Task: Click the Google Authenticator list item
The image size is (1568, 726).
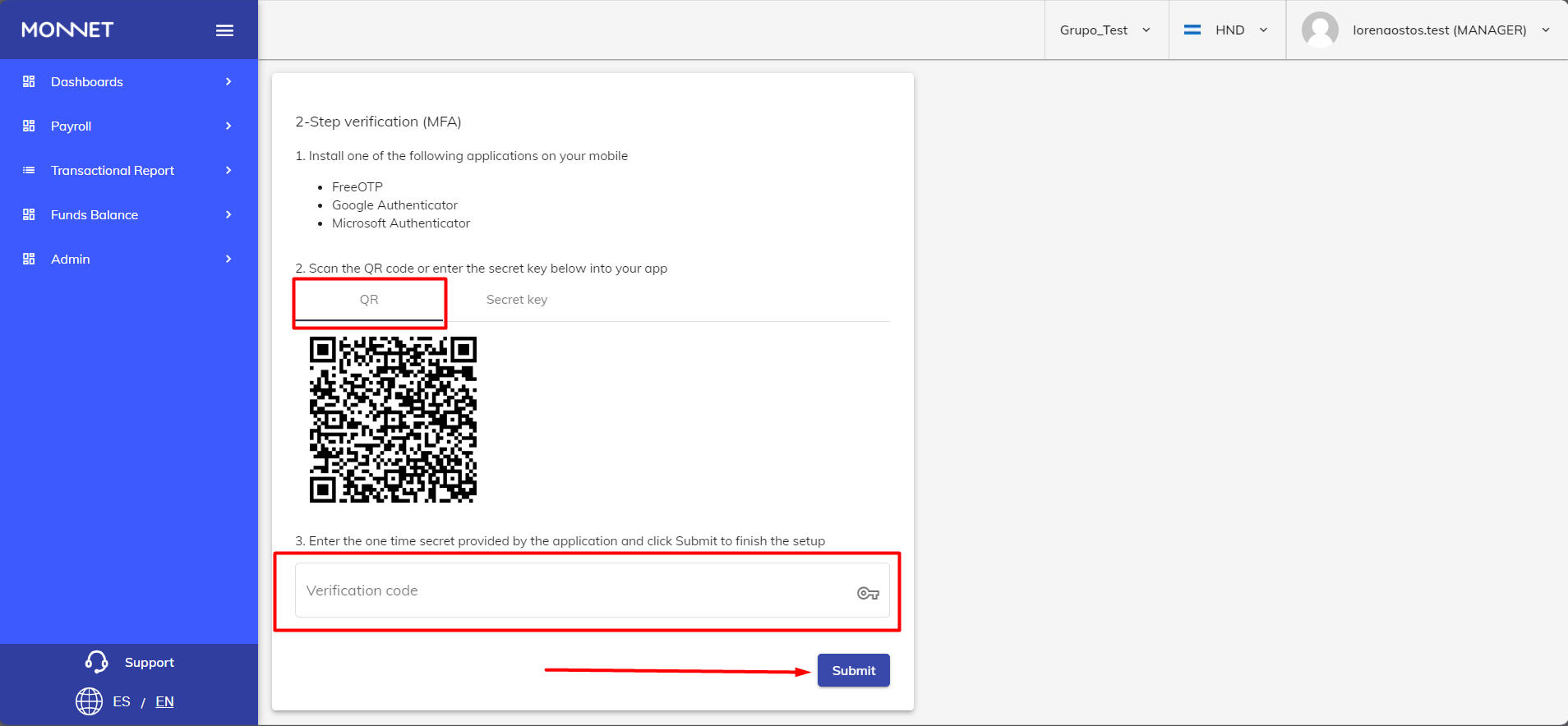Action: pos(394,204)
